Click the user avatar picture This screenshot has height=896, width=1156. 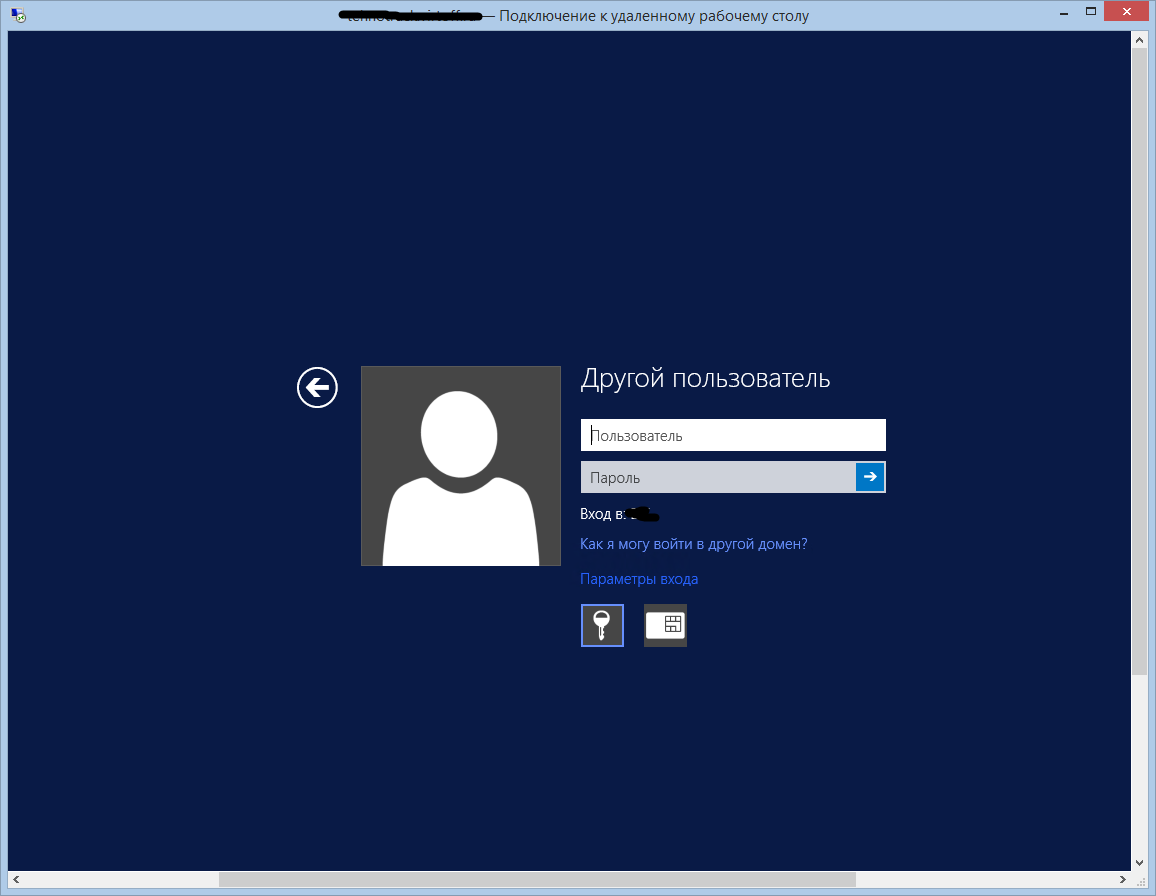(x=460, y=466)
